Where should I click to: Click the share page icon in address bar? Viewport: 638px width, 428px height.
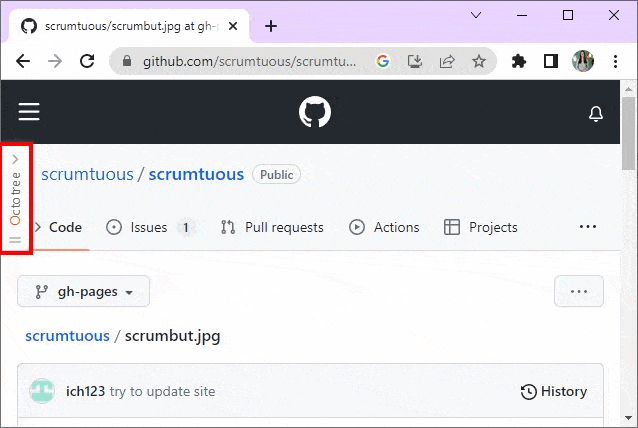[447, 61]
